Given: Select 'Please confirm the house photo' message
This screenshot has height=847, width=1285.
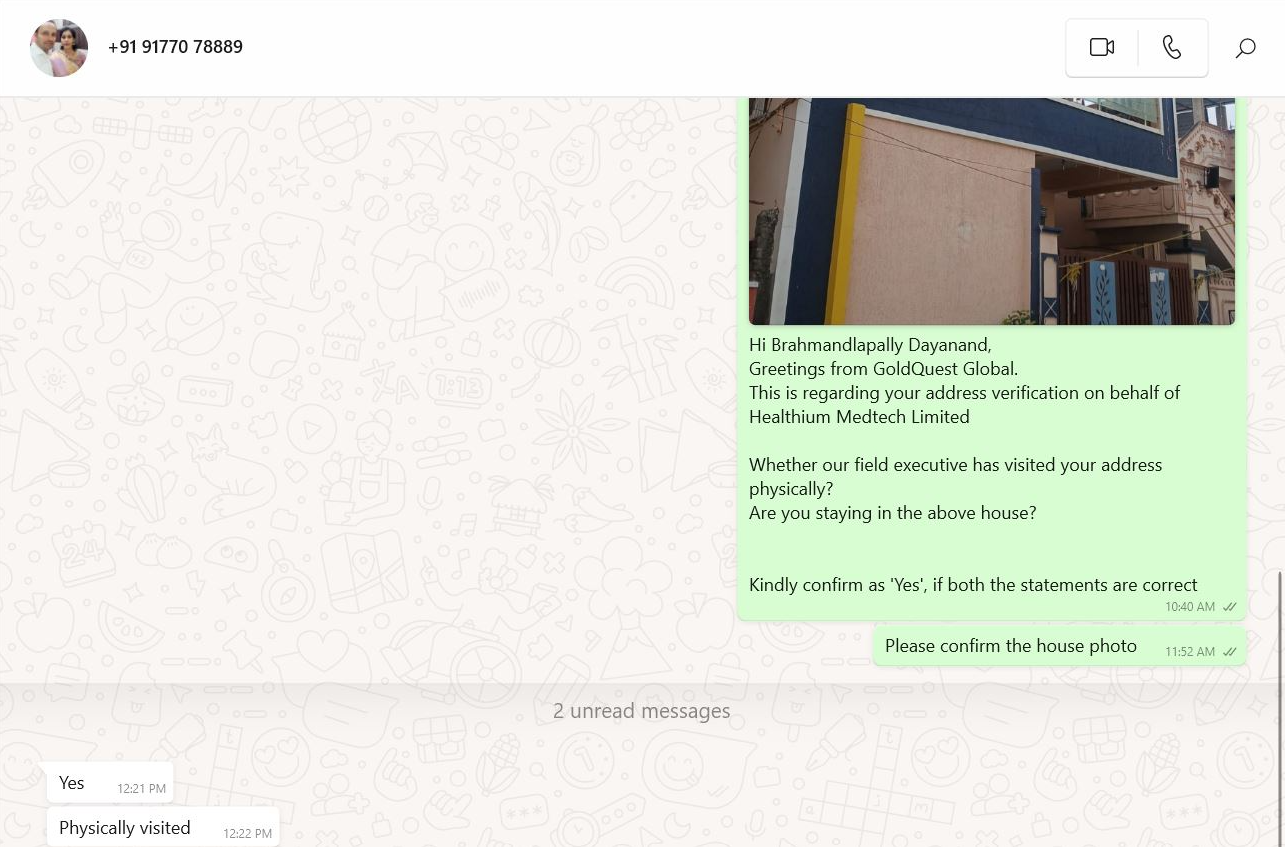Looking at the screenshot, I should click(x=1060, y=646).
